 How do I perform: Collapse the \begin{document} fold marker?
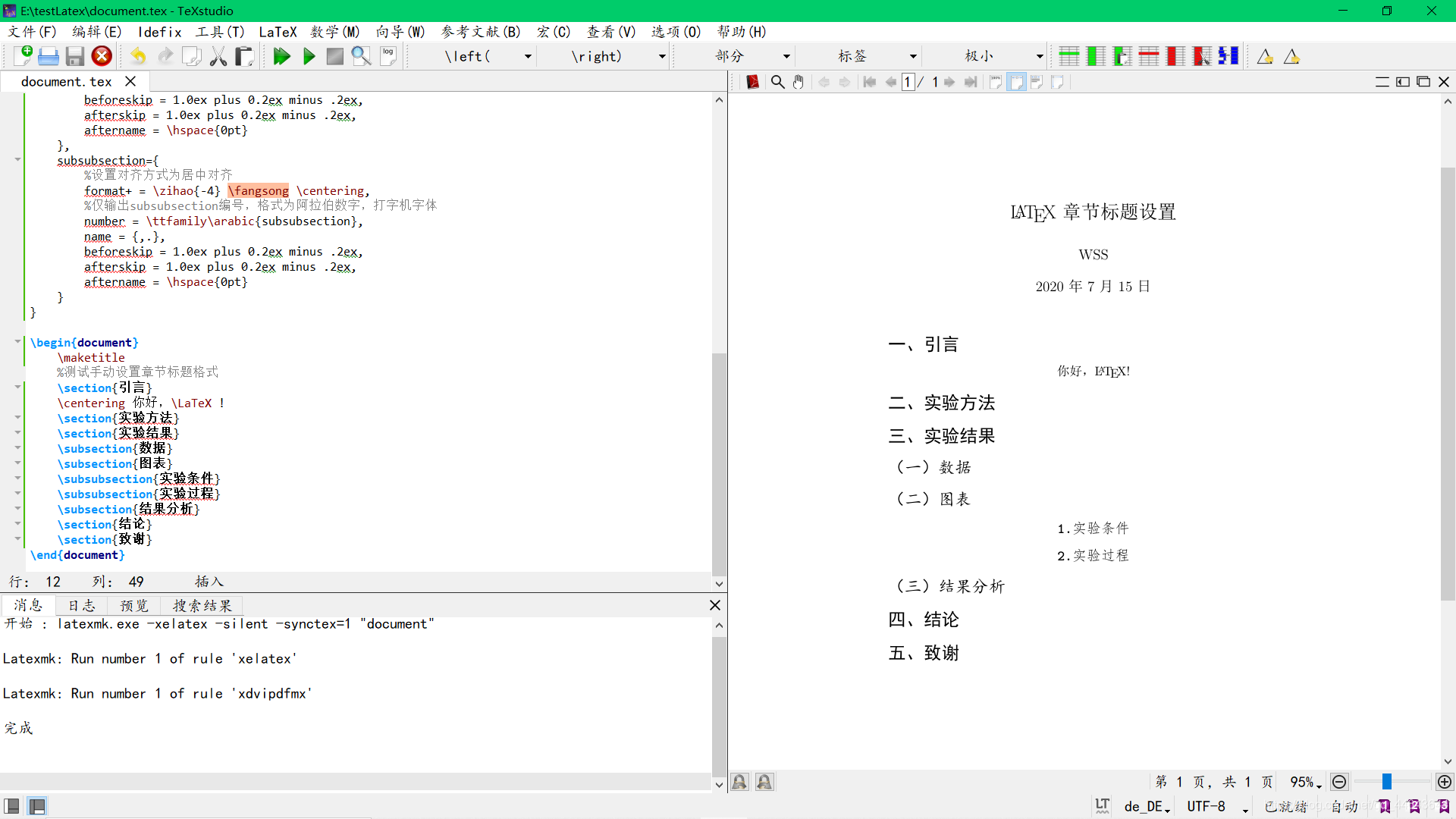[17, 342]
